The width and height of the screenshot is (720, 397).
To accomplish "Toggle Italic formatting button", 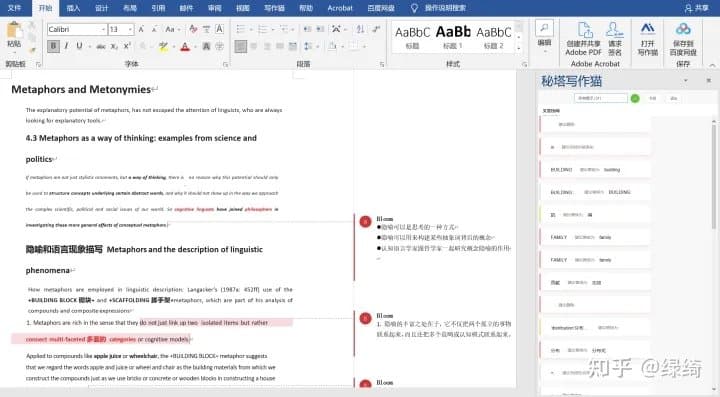I will pos(67,46).
